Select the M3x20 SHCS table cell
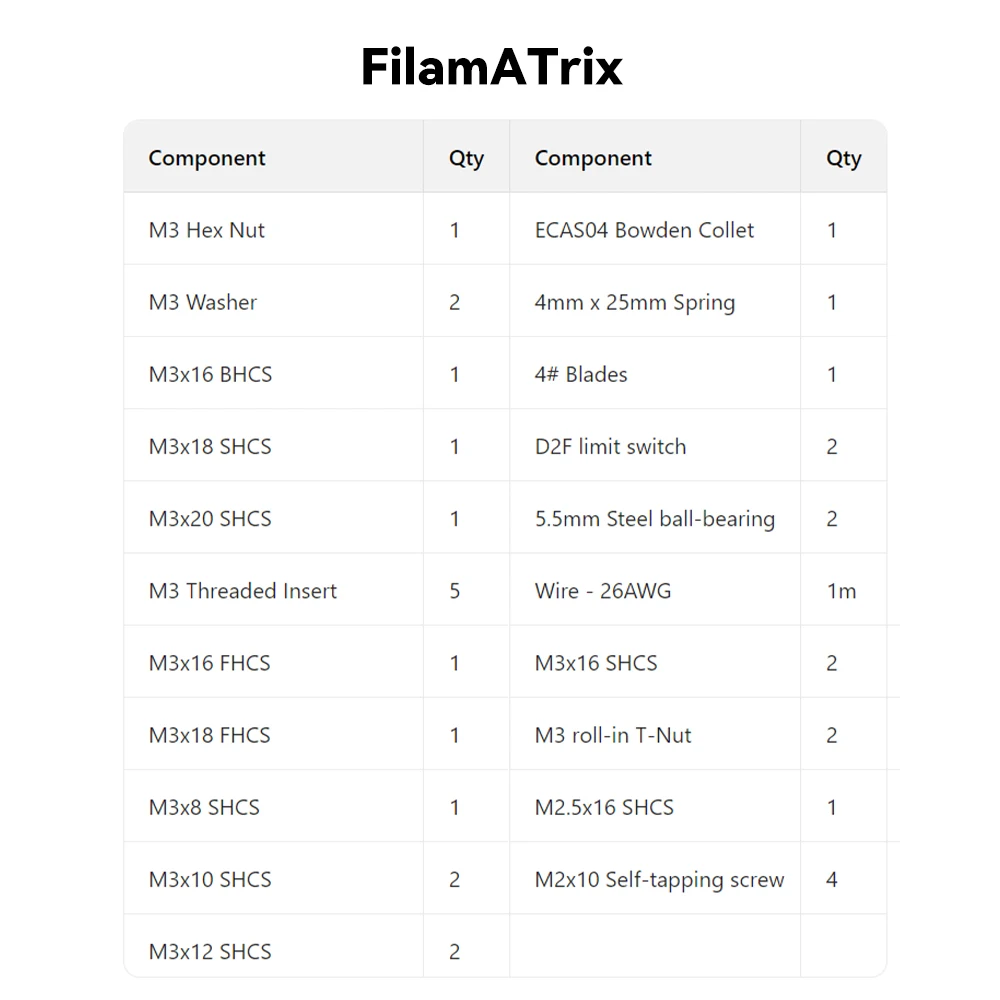The width and height of the screenshot is (1000, 1000). click(210, 518)
